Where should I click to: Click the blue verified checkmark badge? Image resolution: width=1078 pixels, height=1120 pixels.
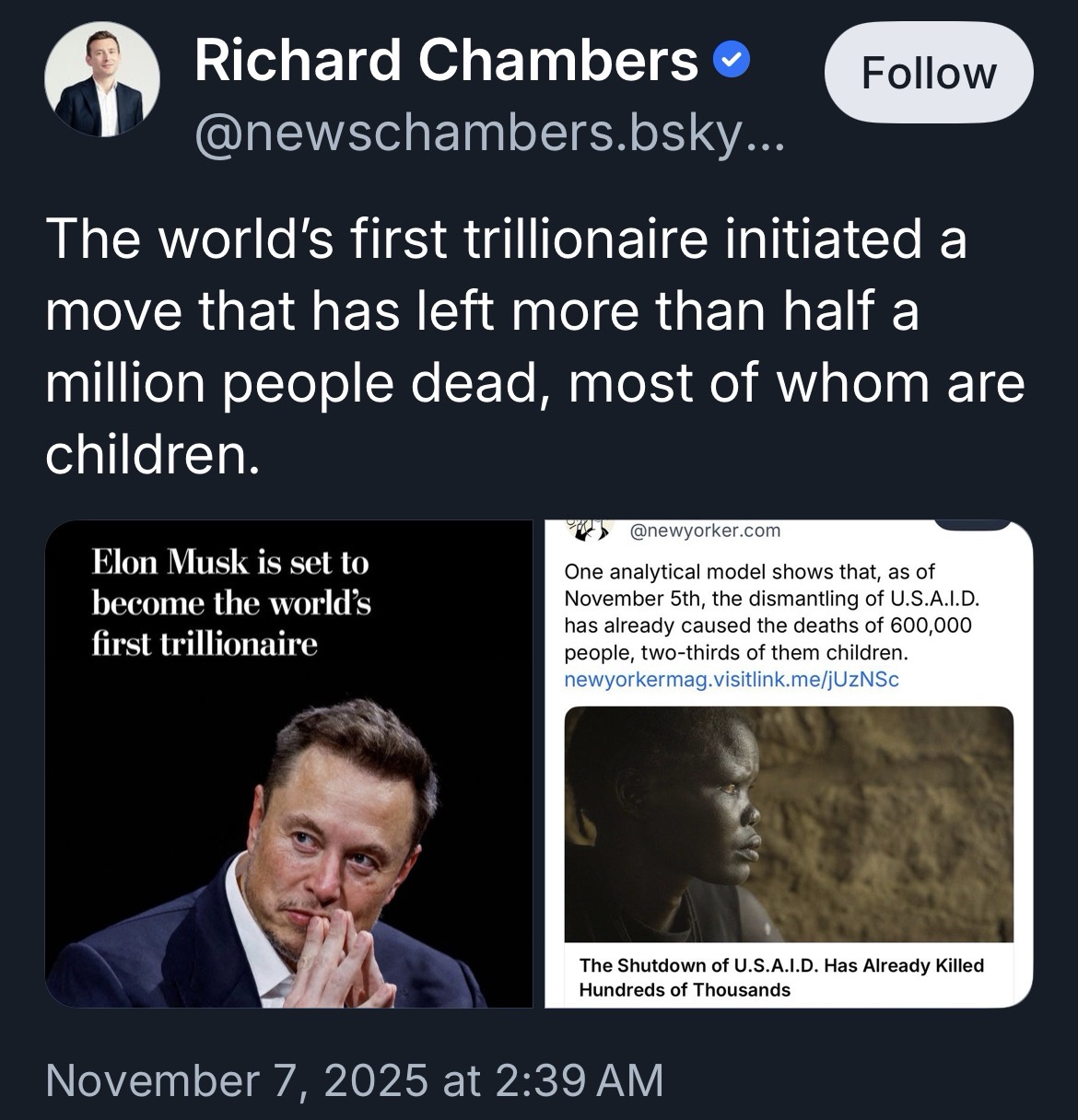732,62
